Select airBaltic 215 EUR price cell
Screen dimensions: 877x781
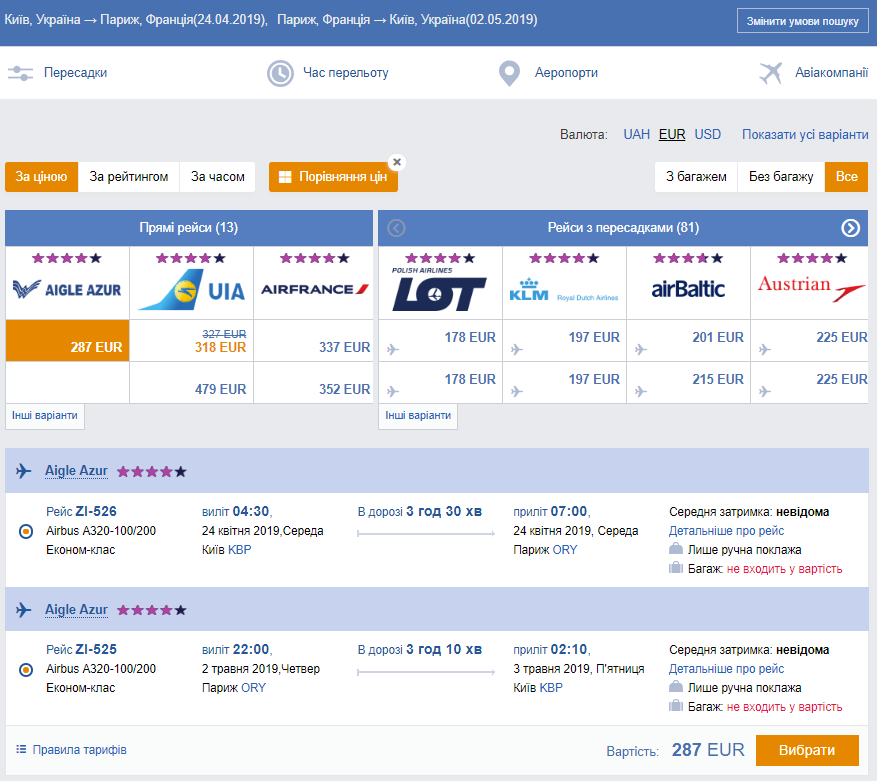click(688, 383)
